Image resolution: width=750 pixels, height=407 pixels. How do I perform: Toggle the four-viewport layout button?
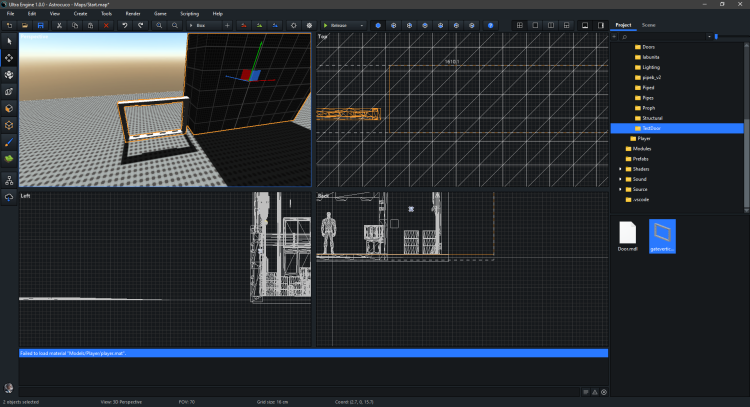pyautogui.click(x=519, y=24)
